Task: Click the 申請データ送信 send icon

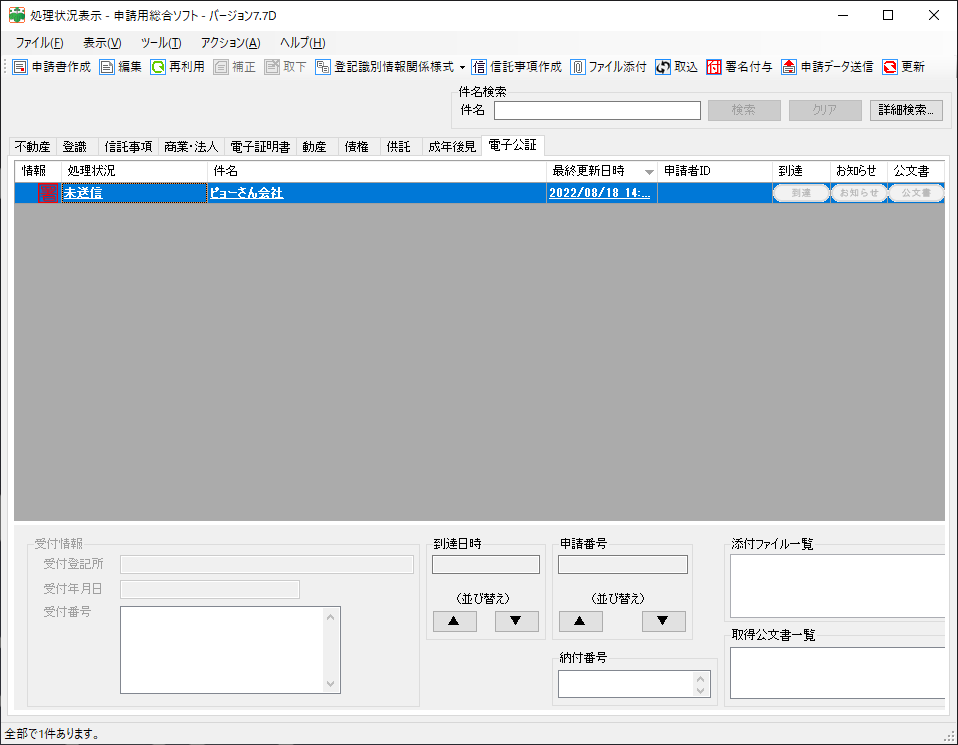Action: tap(789, 67)
